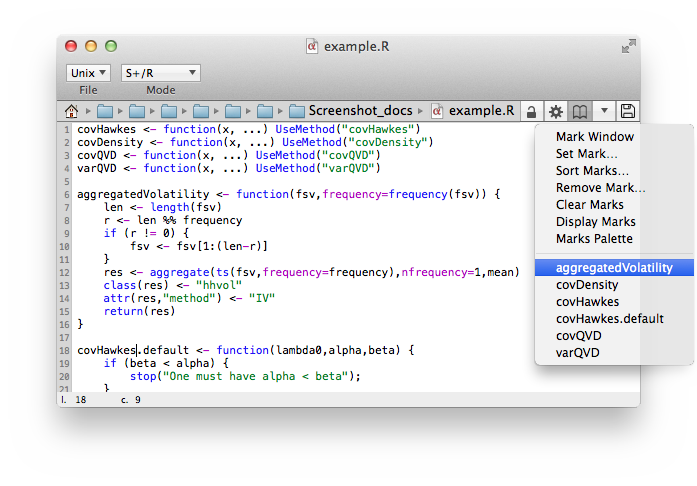The height and width of the screenshot is (486, 697).
Task: Click the lock icon in the toolbar
Action: point(531,111)
